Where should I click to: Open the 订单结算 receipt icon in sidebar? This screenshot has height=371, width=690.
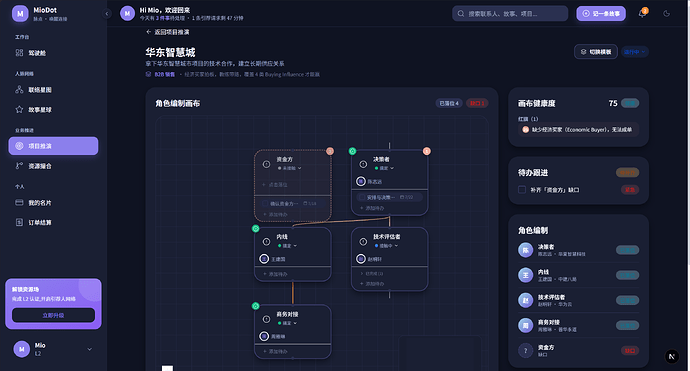click(19, 223)
